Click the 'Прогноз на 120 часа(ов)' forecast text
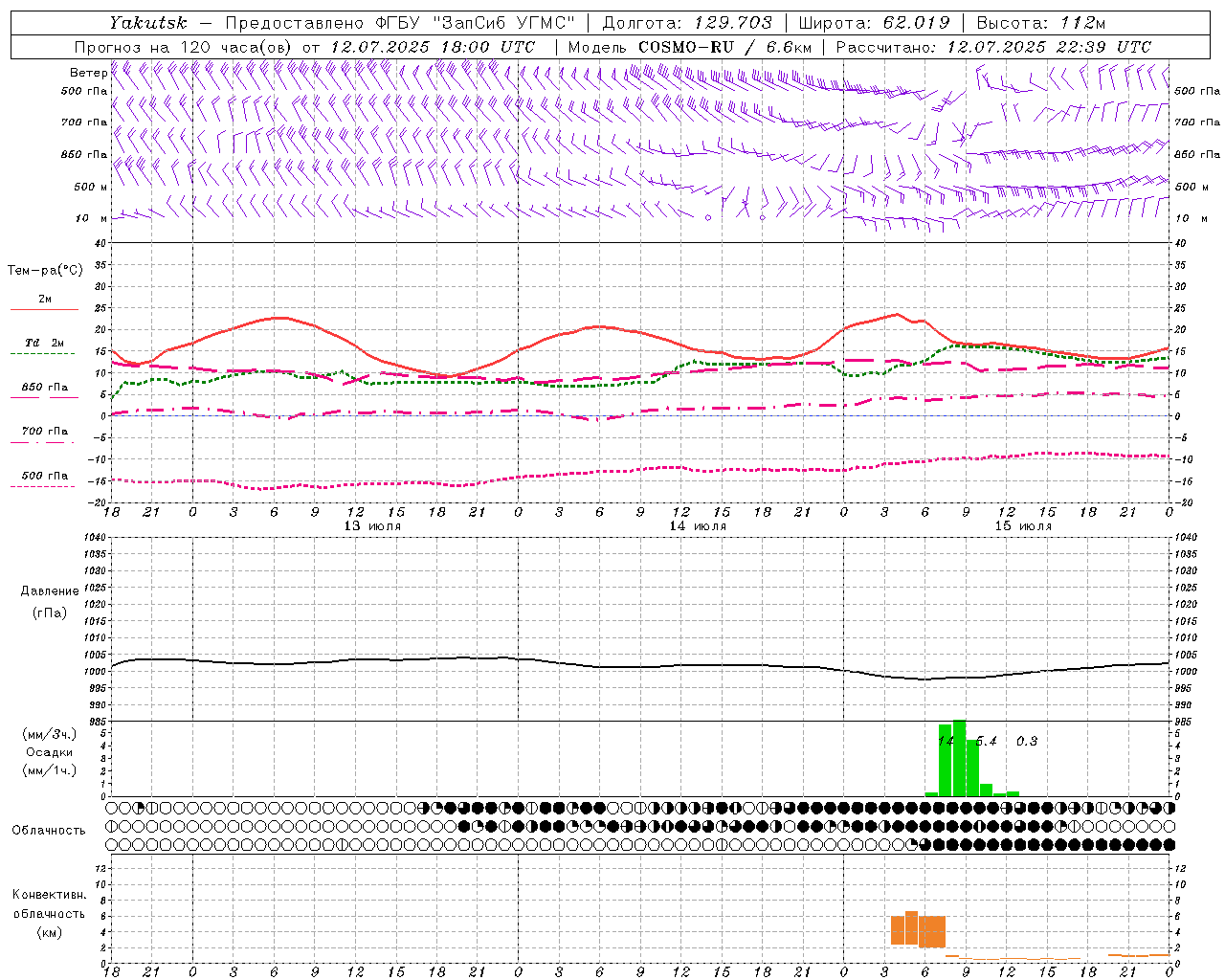Screen dimensions: 1225x980 [x=184, y=46]
